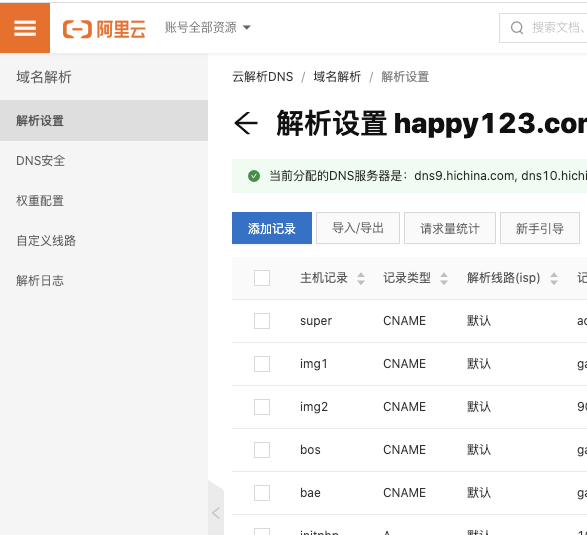This screenshot has height=535, width=587.
Task: Click the img1 host record cell
Action: coord(314,364)
